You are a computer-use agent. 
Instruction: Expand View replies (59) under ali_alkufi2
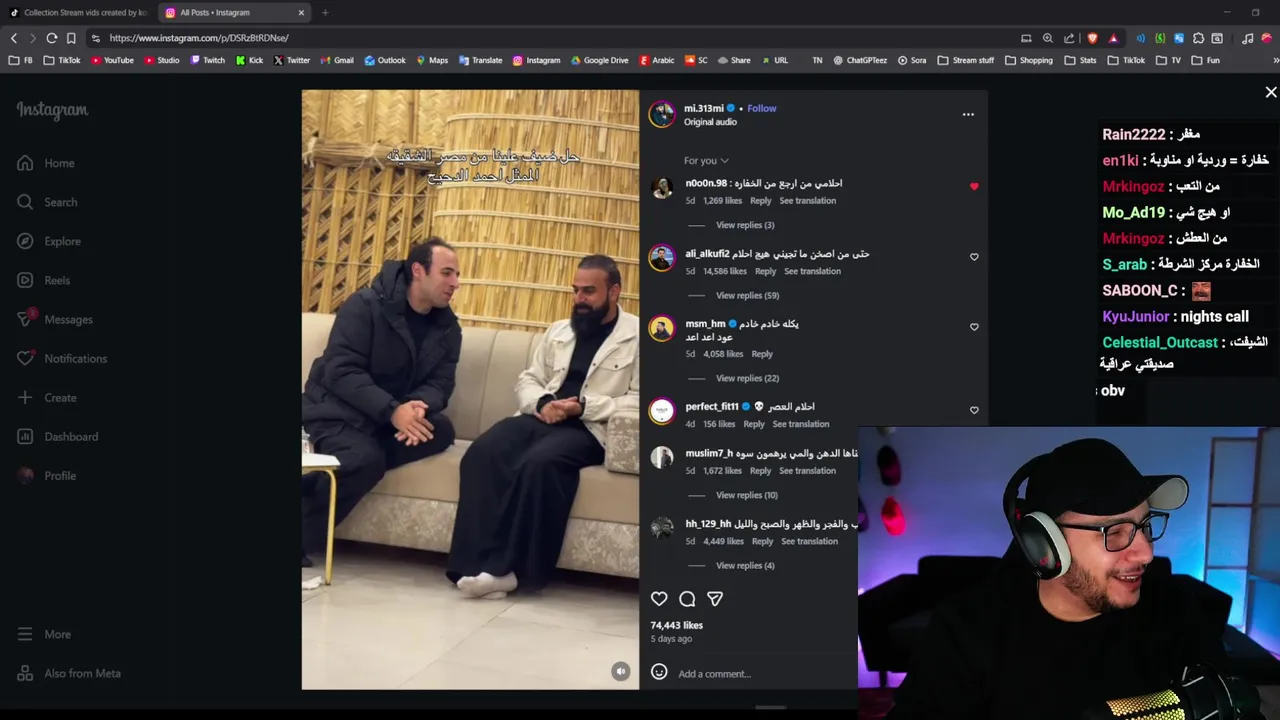747,295
